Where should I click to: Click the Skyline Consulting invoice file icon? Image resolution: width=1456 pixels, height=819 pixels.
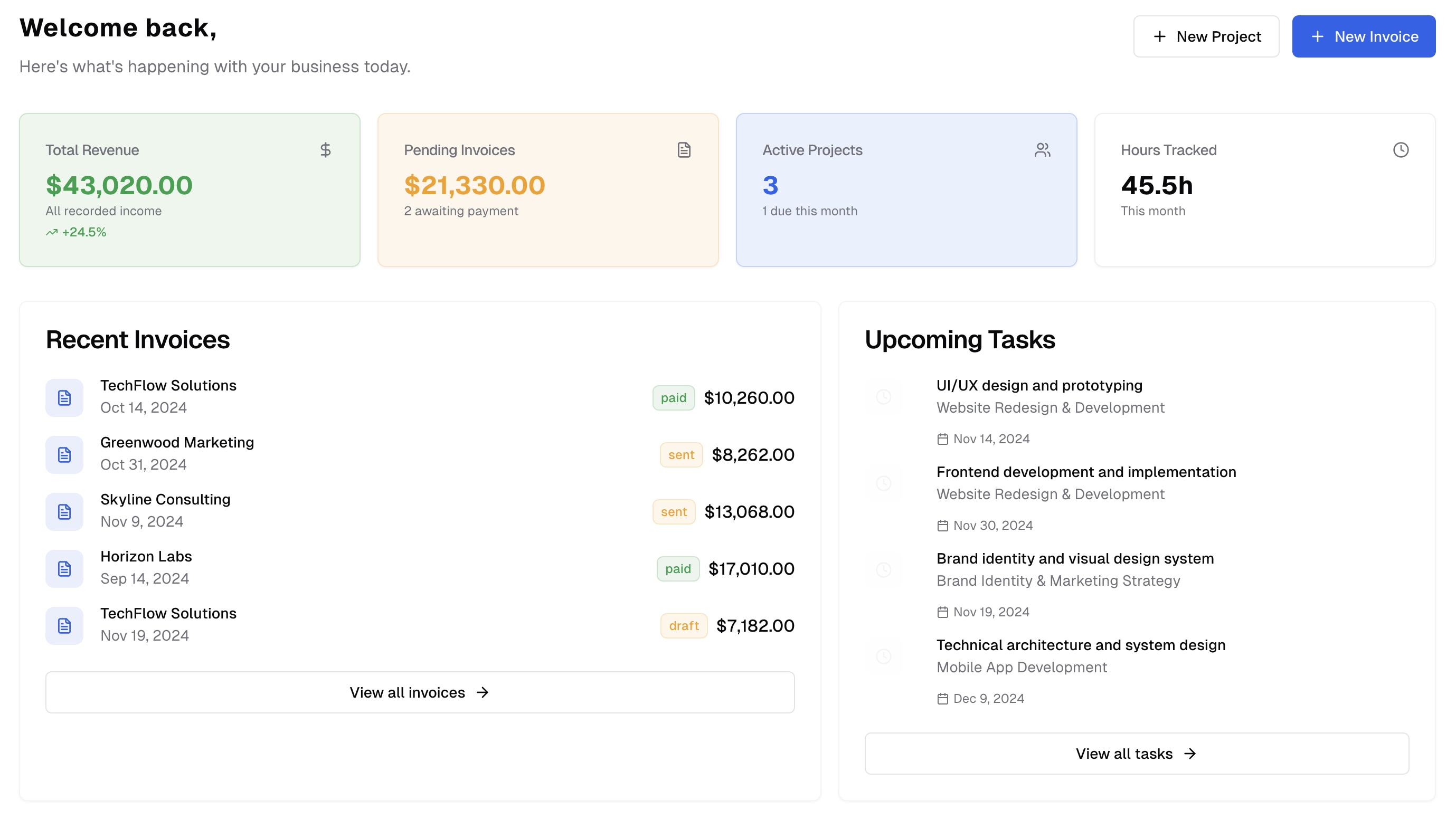pyautogui.click(x=64, y=512)
